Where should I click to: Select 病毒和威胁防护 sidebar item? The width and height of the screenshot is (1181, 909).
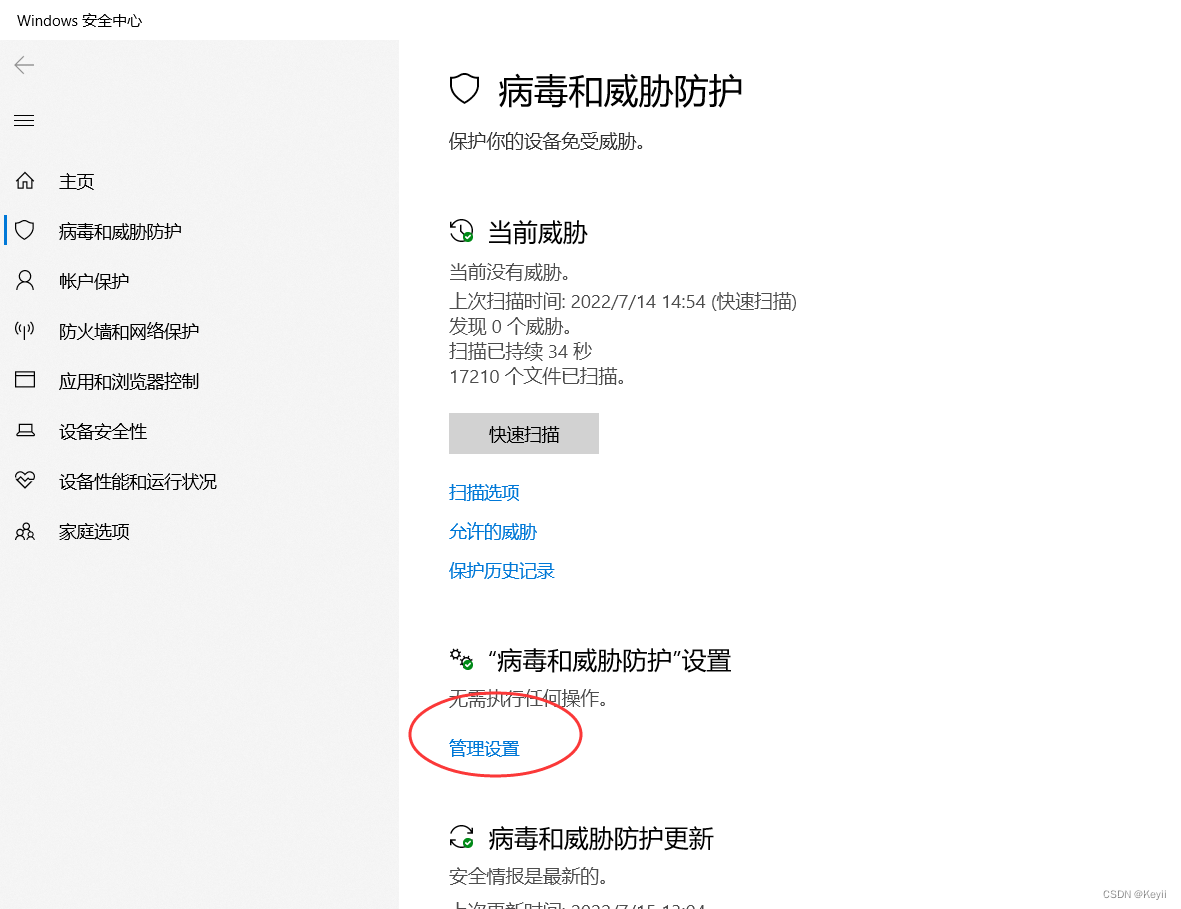pyautogui.click(x=121, y=231)
